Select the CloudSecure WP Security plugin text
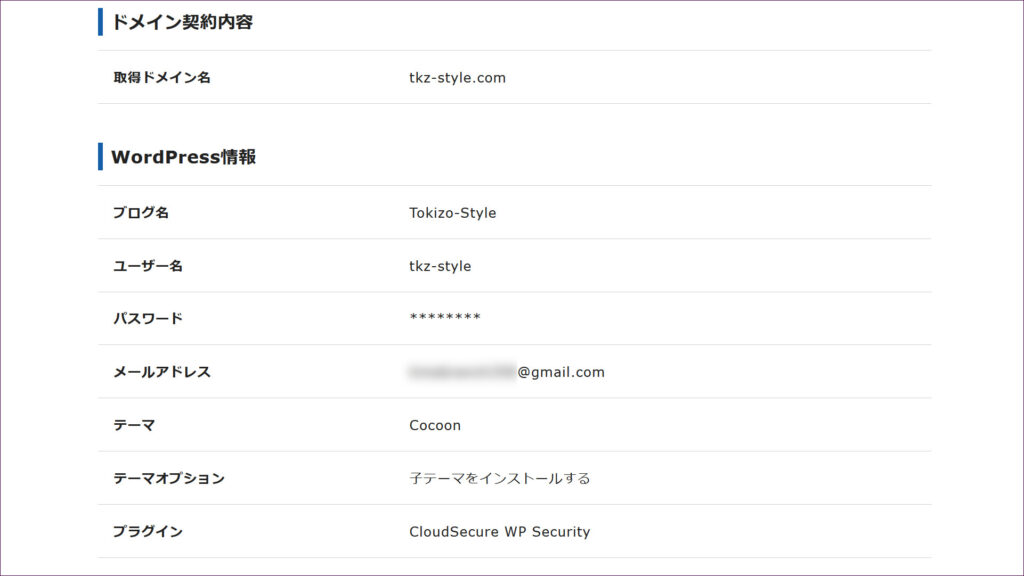 [x=499, y=532]
